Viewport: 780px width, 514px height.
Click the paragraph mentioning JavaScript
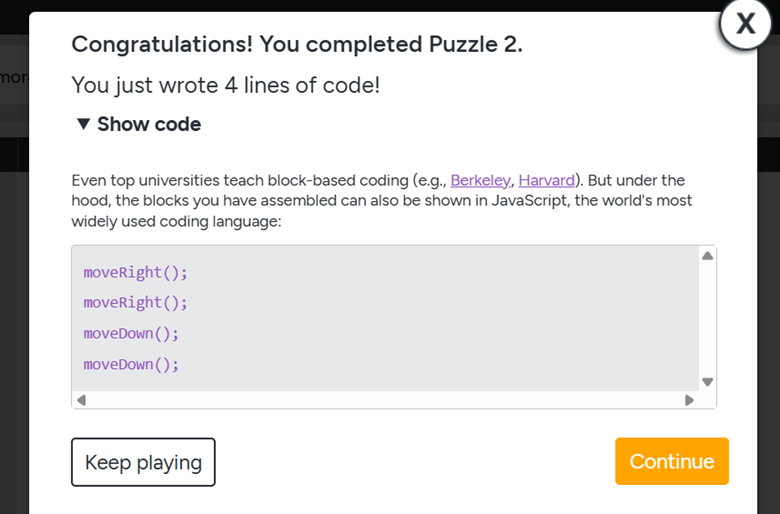(x=382, y=201)
